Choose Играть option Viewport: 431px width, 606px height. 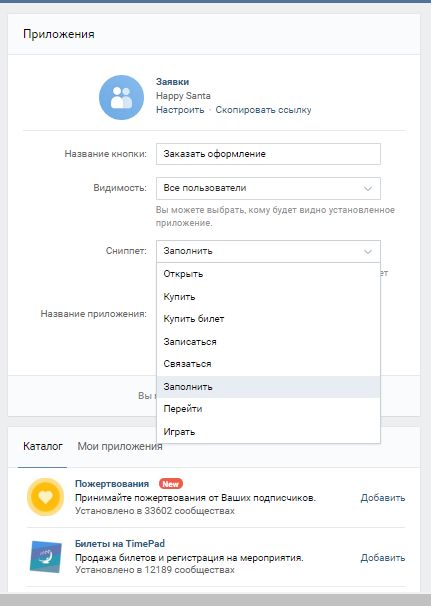pos(268,432)
